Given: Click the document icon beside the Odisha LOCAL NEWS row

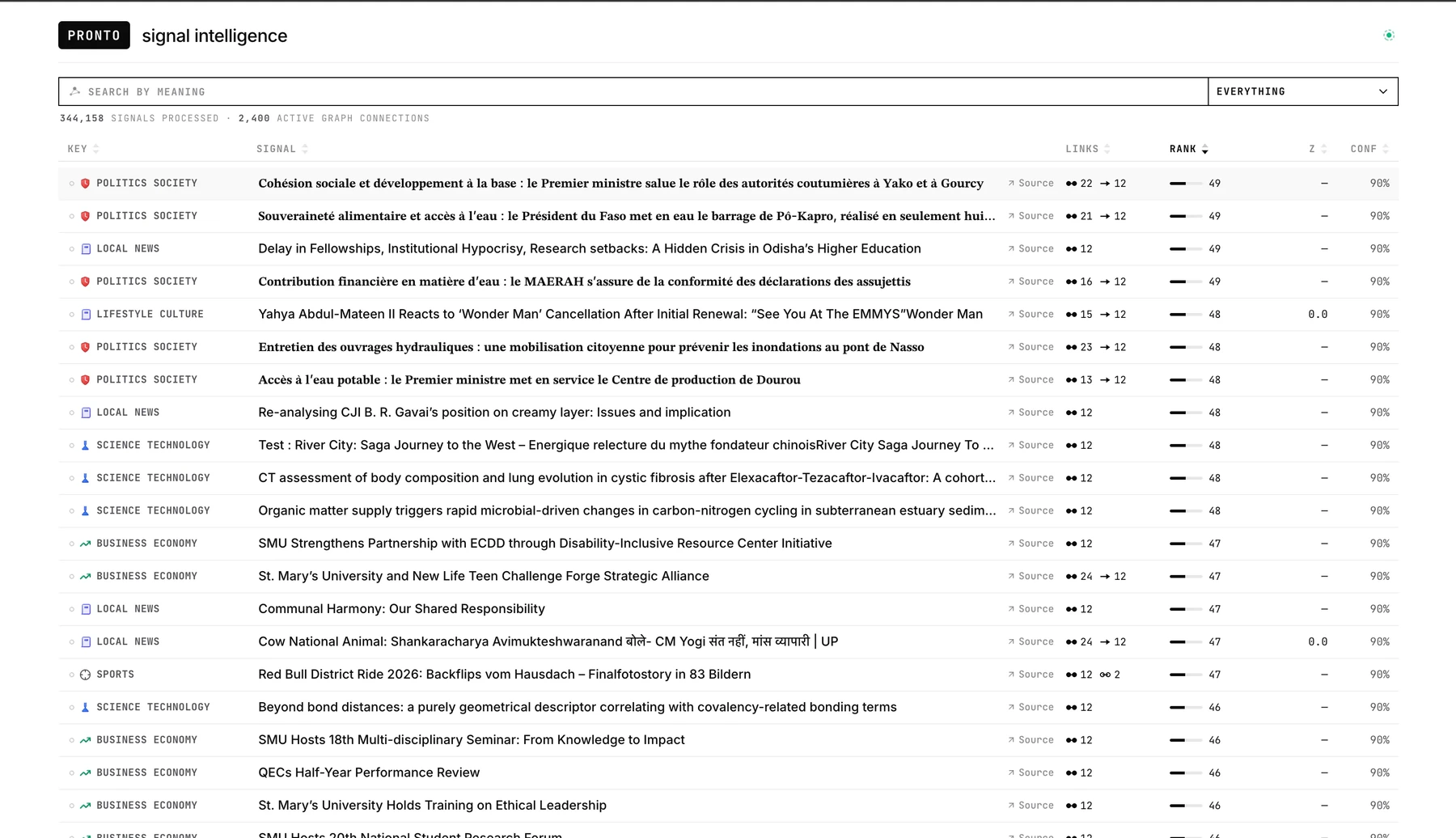Looking at the screenshot, I should click(x=86, y=249).
